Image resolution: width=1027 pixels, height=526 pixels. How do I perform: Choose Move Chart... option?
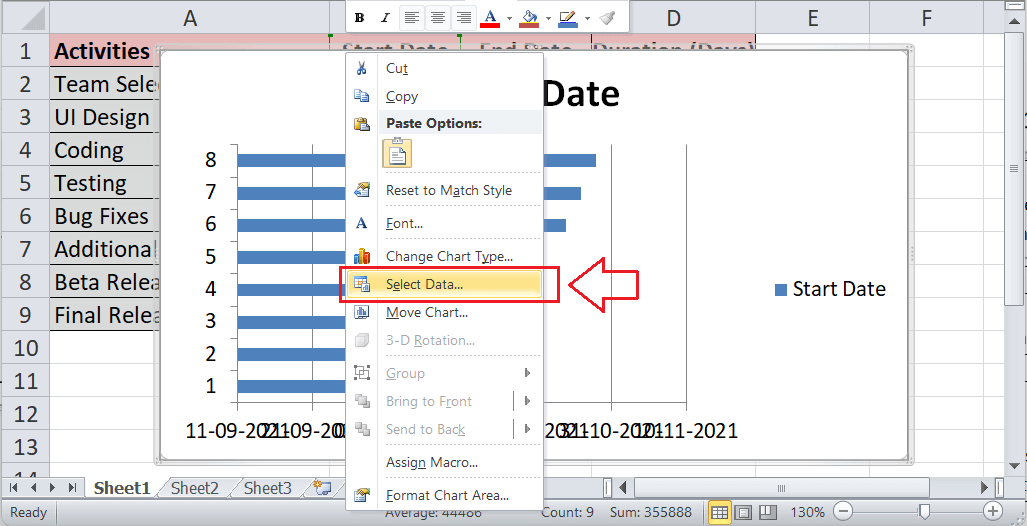(x=444, y=312)
